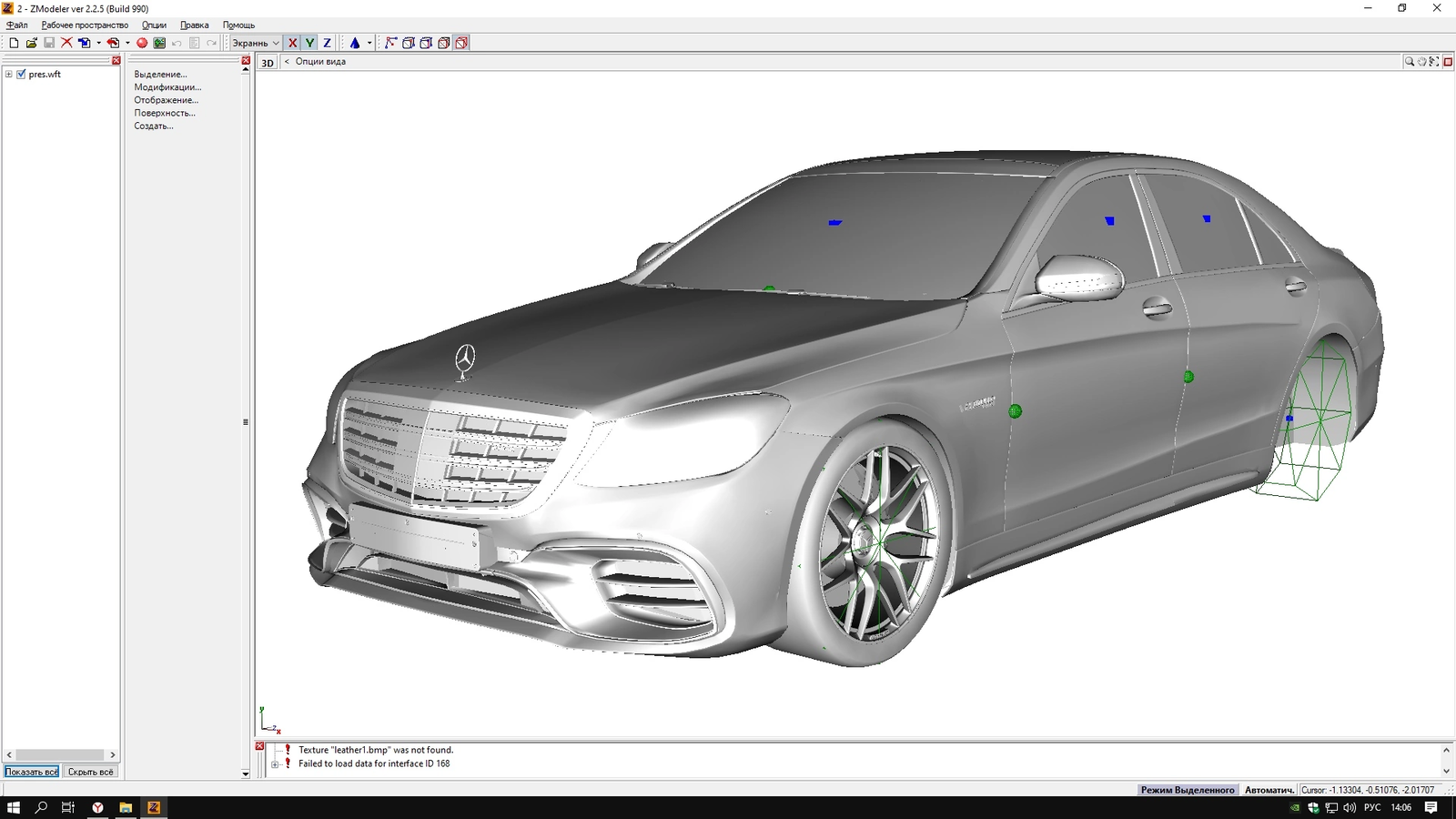Toggle the X axis lock button

click(292, 43)
